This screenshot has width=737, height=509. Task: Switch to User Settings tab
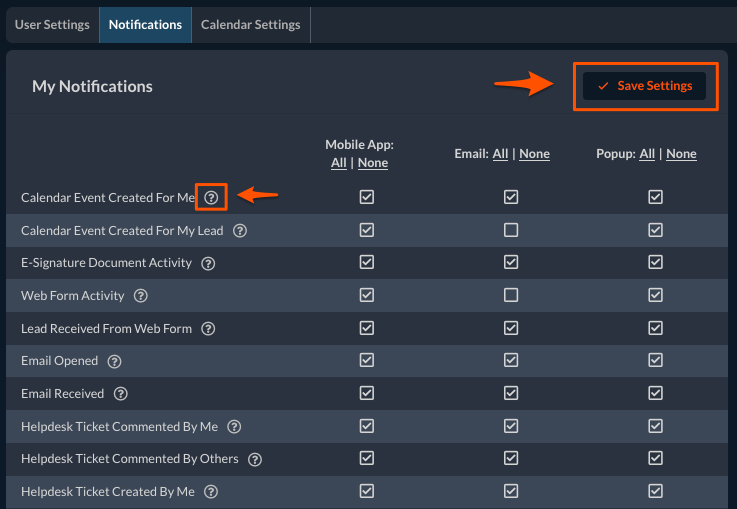(52, 25)
